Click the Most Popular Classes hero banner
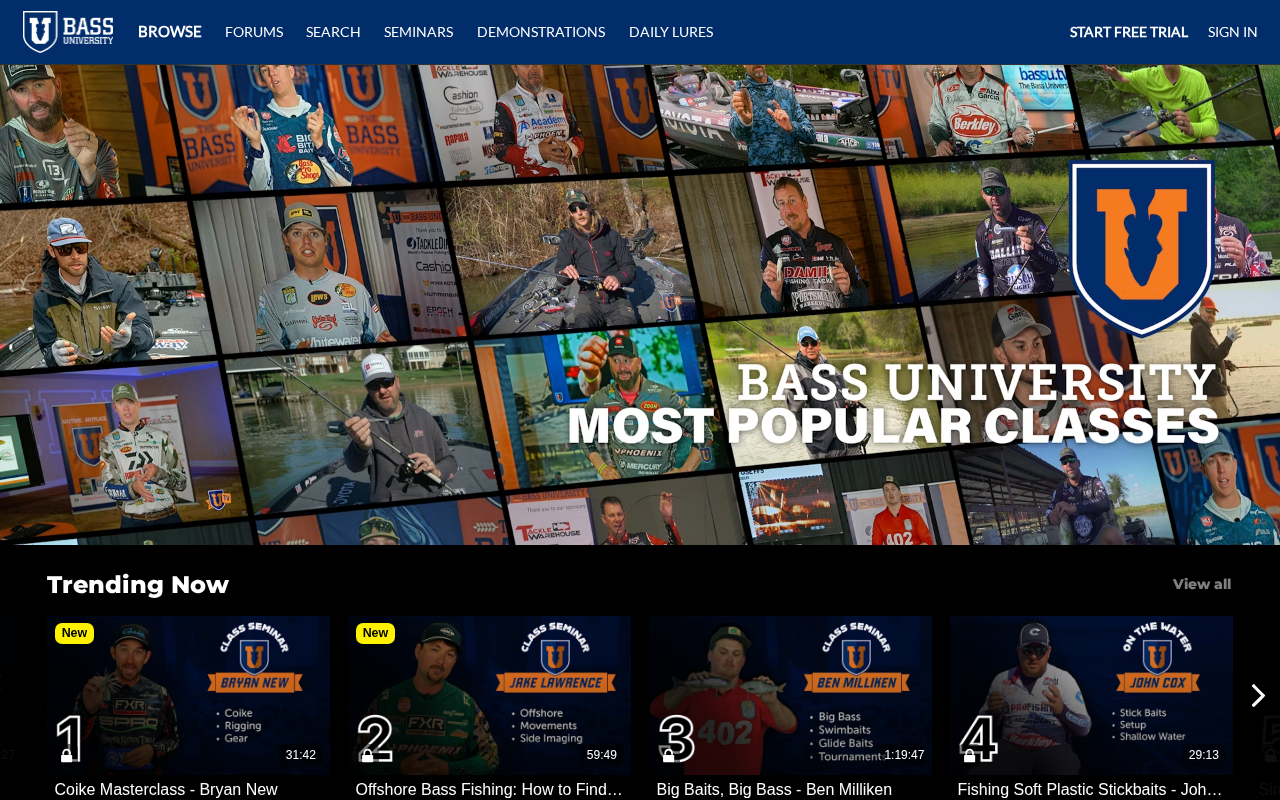 pyautogui.click(x=640, y=305)
